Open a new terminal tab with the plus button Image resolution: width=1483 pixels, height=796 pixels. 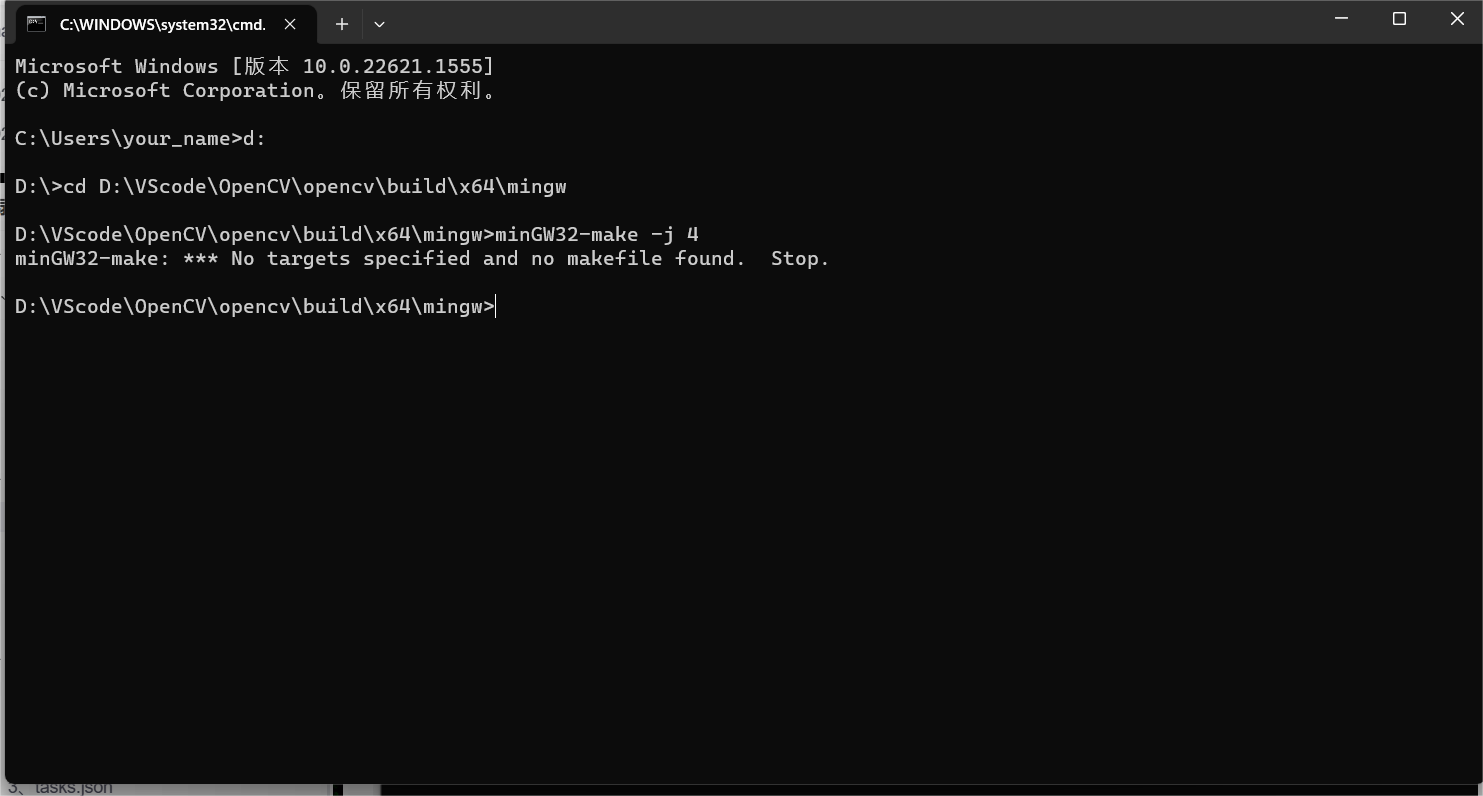(341, 23)
